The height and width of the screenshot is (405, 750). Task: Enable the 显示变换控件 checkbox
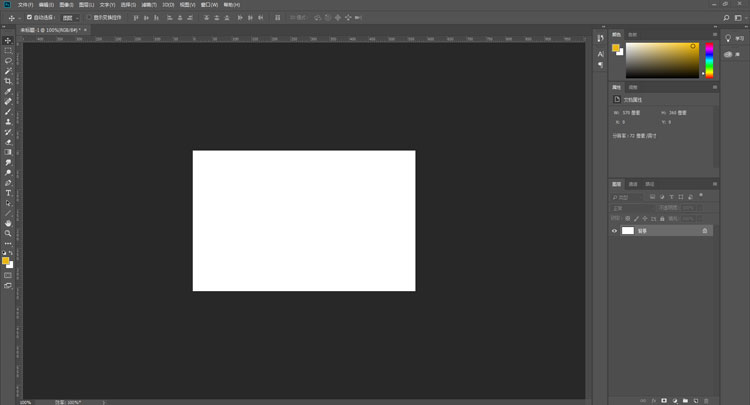coord(88,17)
